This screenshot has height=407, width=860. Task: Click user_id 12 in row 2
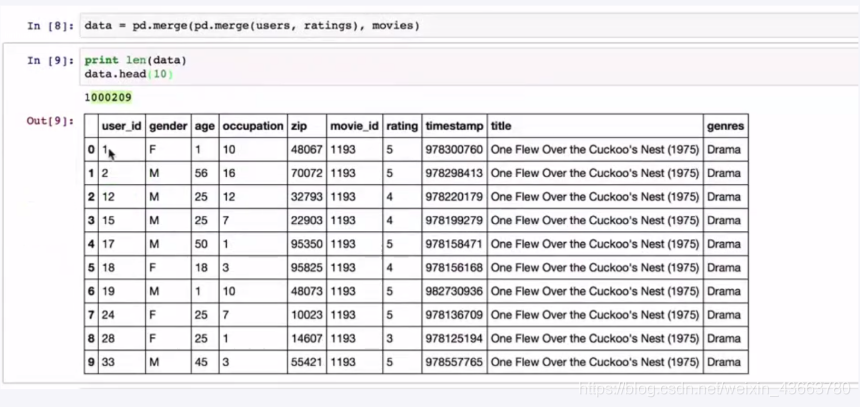(108, 197)
